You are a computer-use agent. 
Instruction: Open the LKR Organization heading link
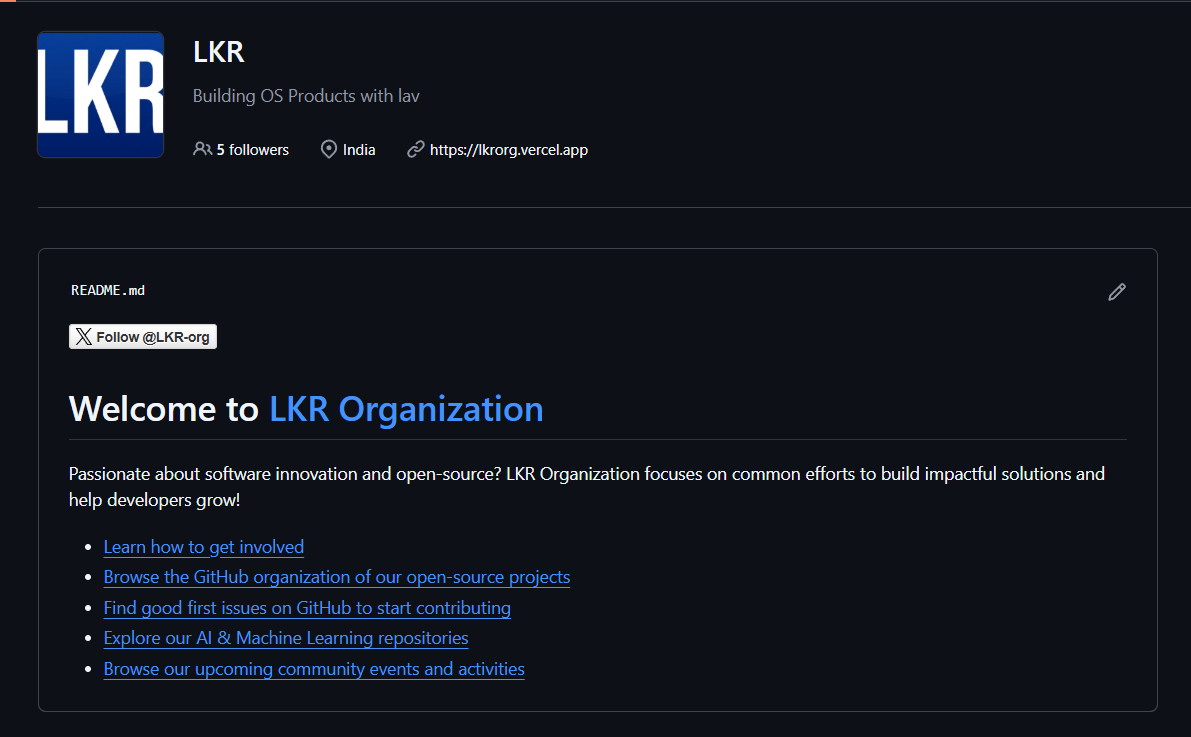coord(406,409)
